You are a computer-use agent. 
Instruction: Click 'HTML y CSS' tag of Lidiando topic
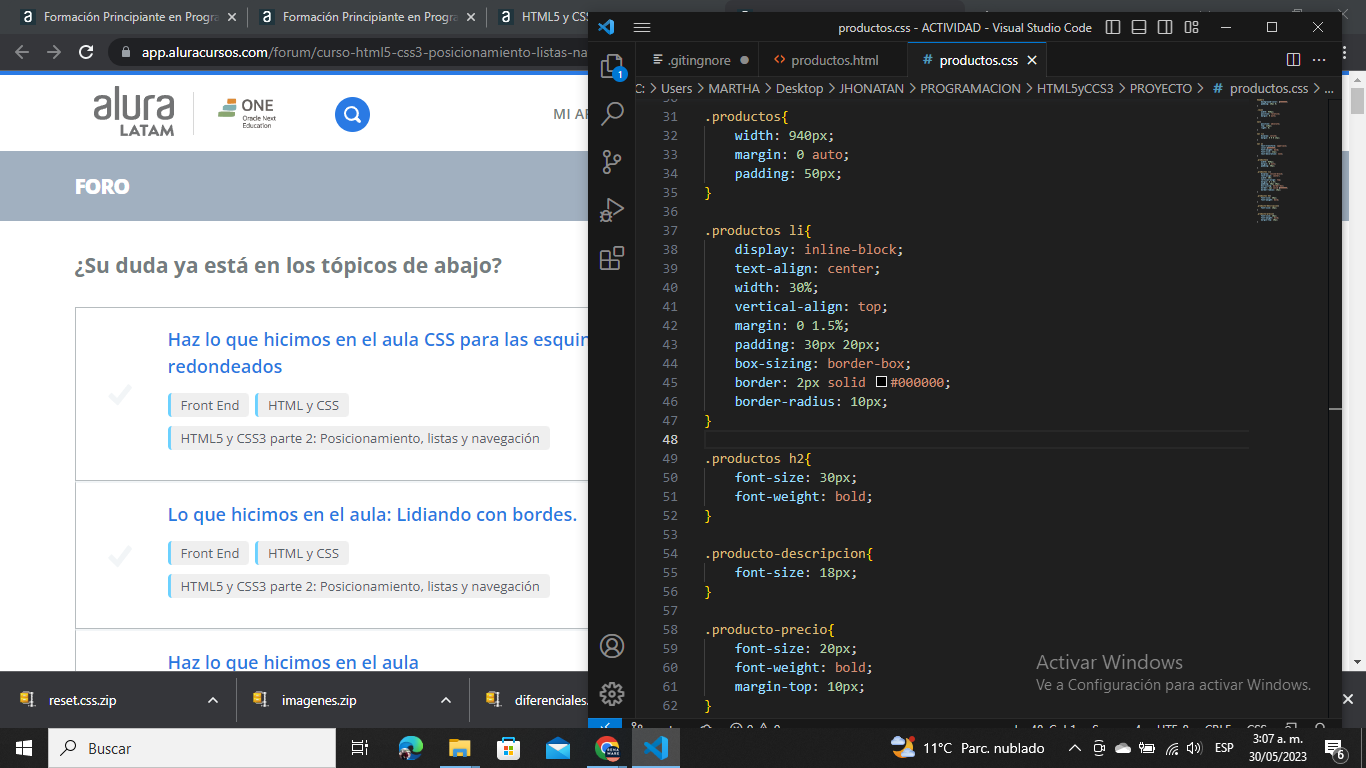pos(303,553)
